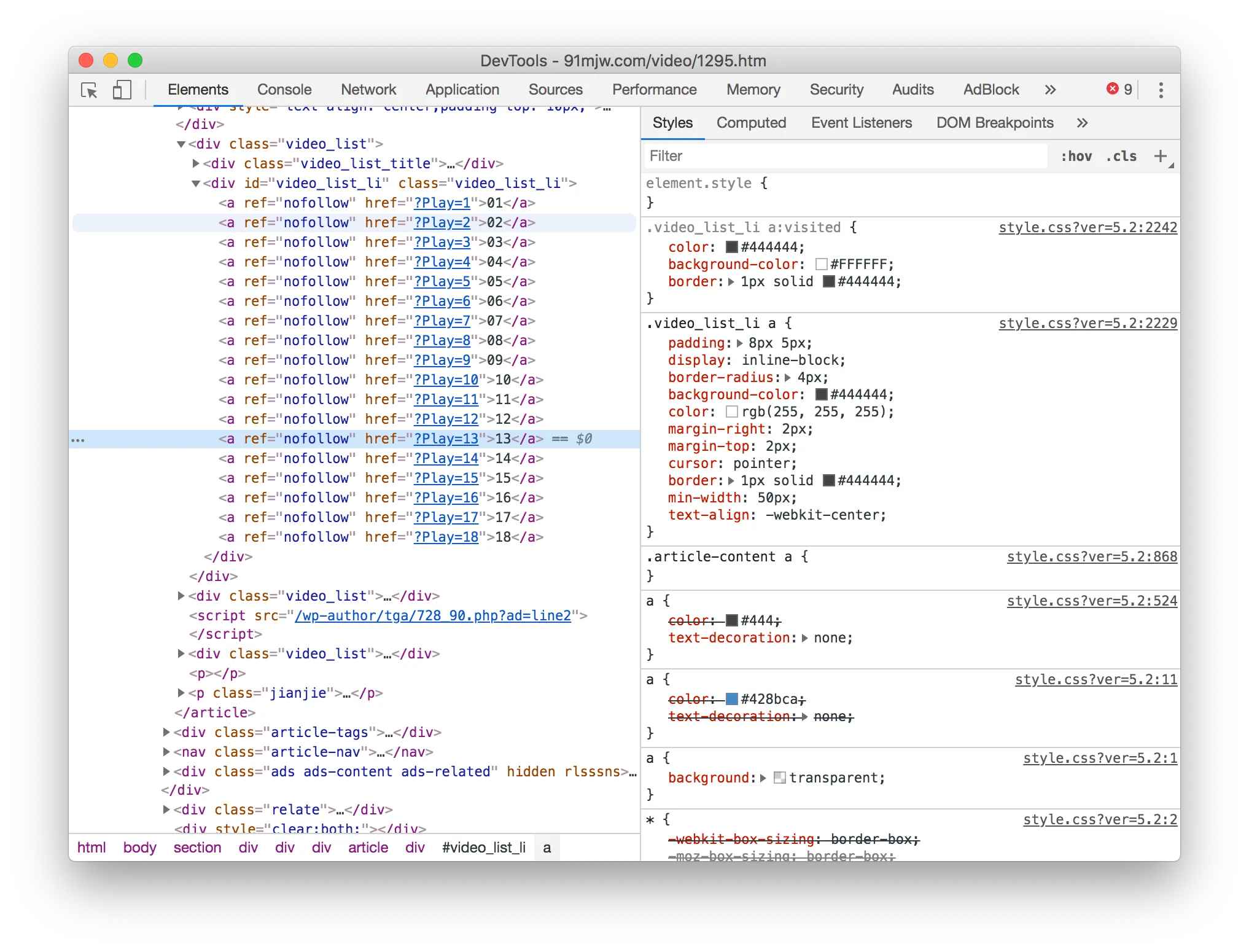
Task: Expand the video_list div after the script tag
Action: [181, 654]
